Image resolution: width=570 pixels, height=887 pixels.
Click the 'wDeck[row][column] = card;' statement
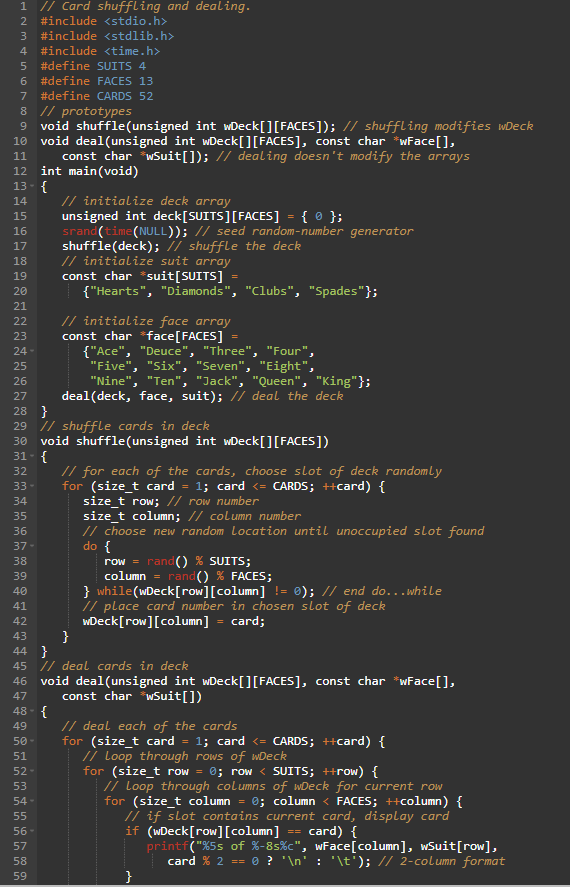point(174,621)
